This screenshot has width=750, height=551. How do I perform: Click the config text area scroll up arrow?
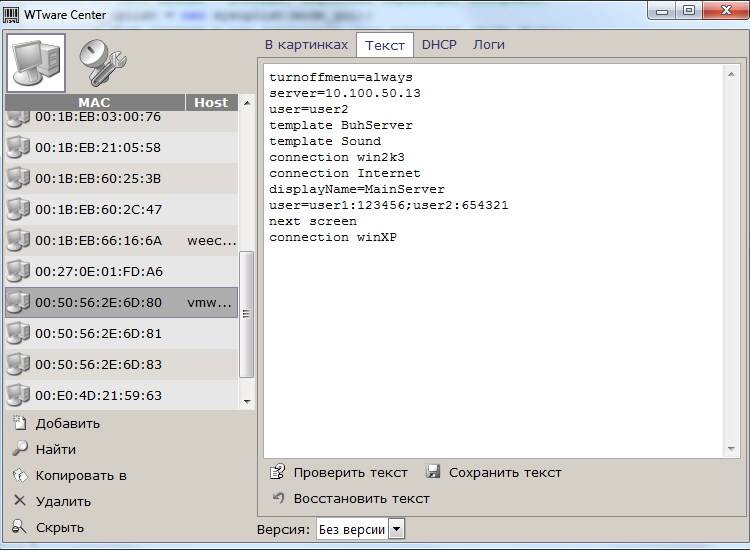pyautogui.click(x=731, y=74)
